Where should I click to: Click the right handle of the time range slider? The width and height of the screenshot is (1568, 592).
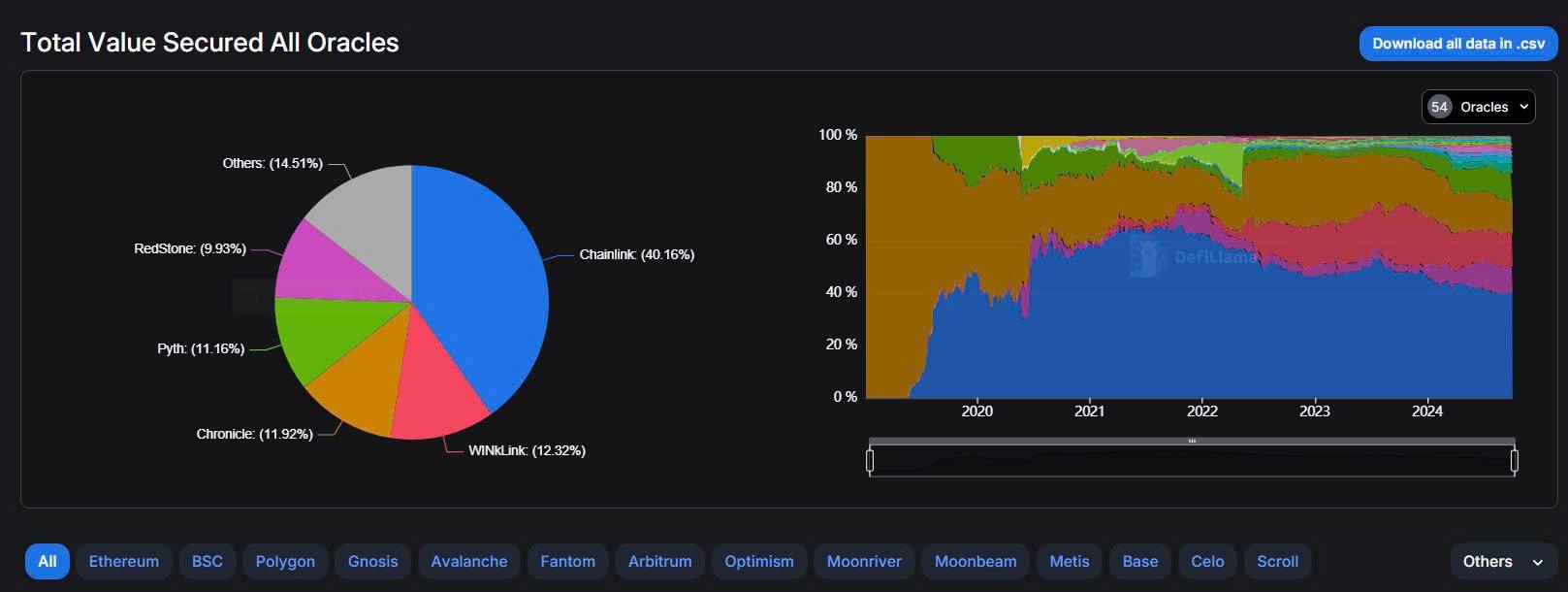click(1515, 460)
